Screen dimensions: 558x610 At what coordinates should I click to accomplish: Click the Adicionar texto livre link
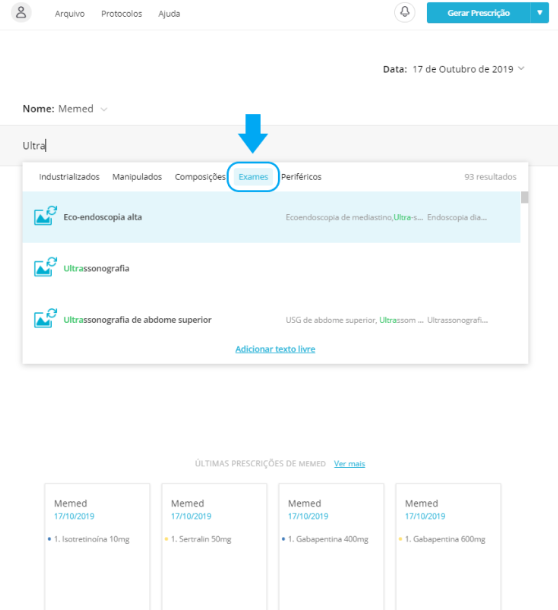(275, 349)
